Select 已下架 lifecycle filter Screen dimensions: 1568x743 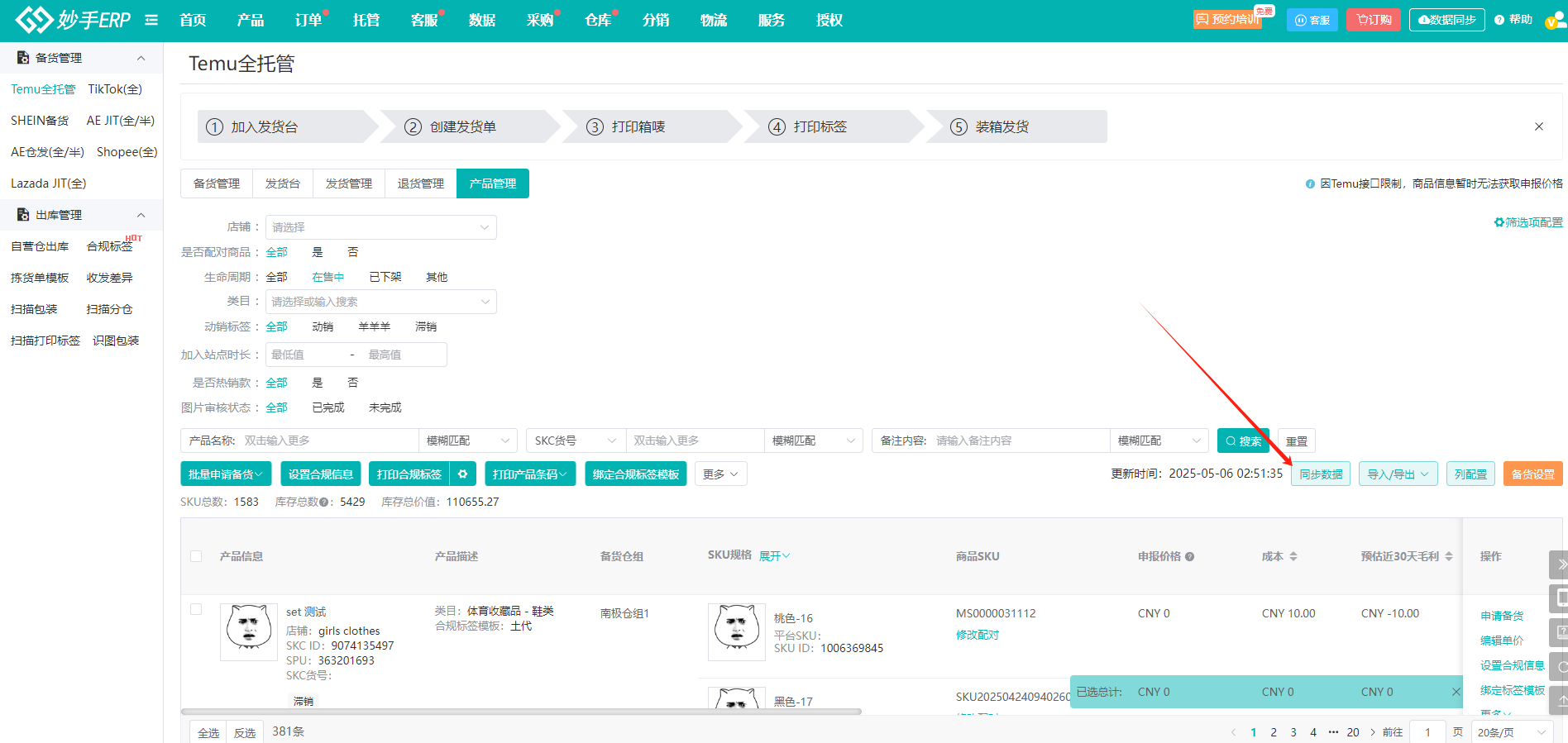point(385,277)
